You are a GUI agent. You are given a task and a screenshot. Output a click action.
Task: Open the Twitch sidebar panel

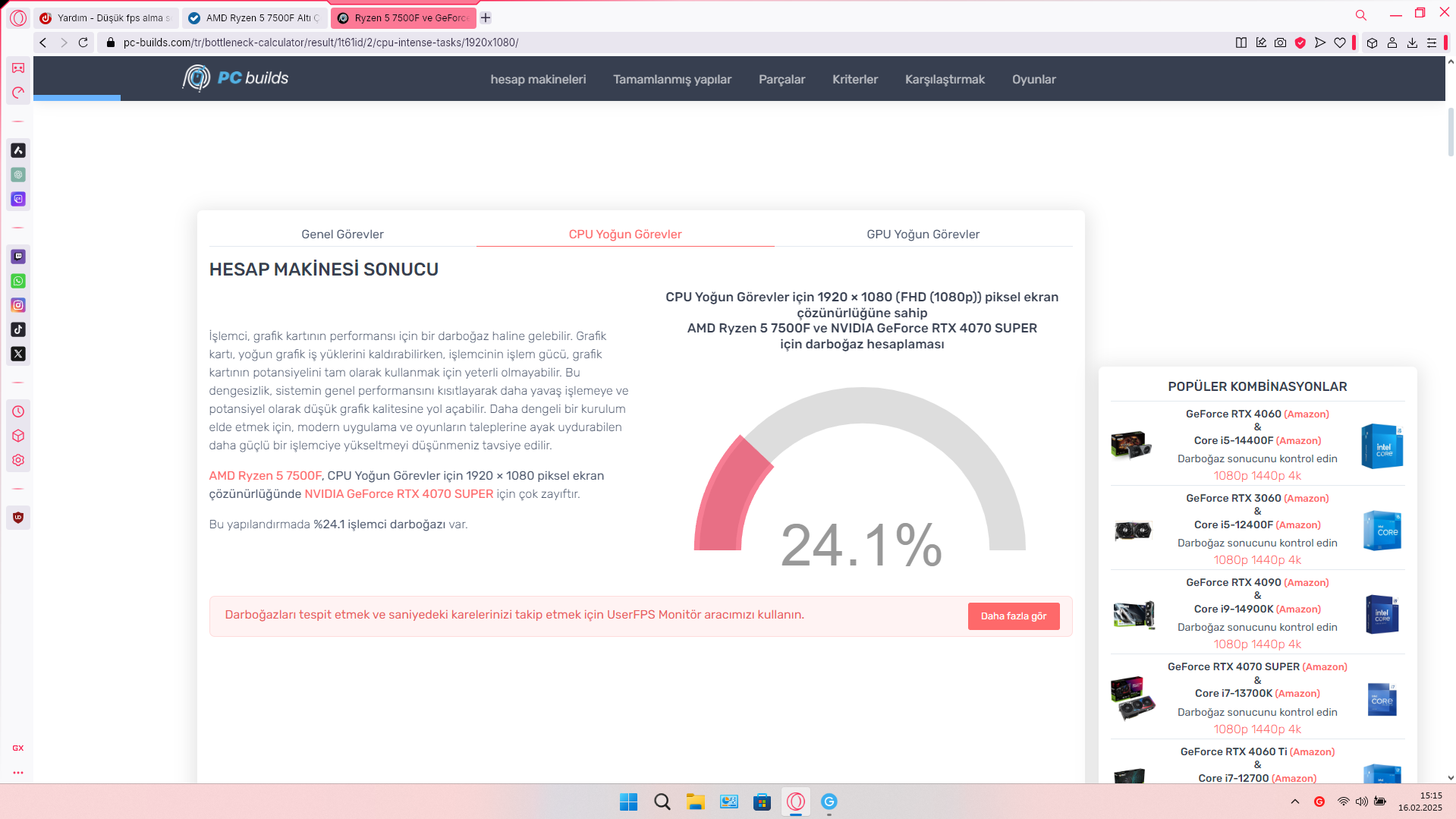[18, 257]
